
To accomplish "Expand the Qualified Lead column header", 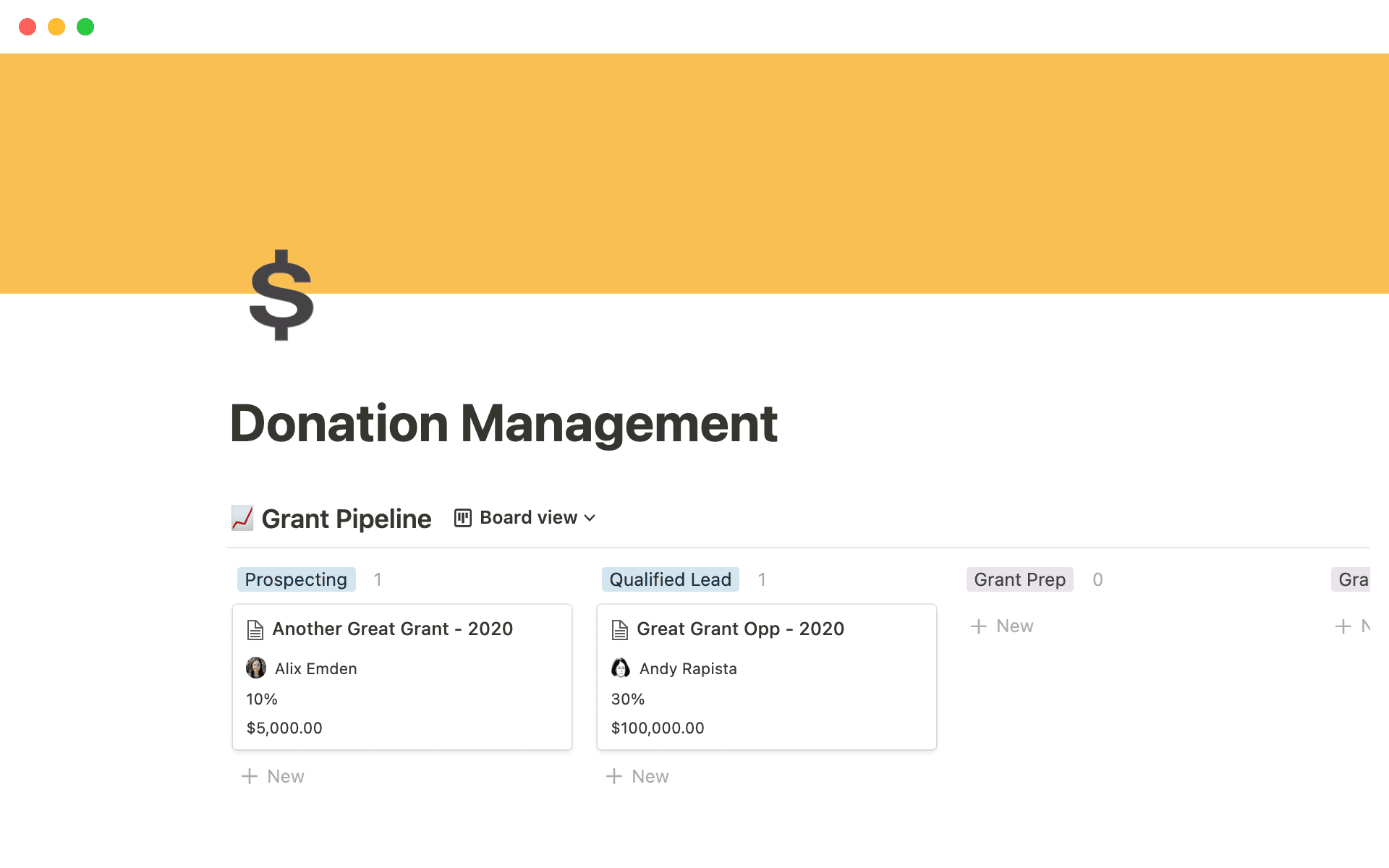I will pos(669,579).
